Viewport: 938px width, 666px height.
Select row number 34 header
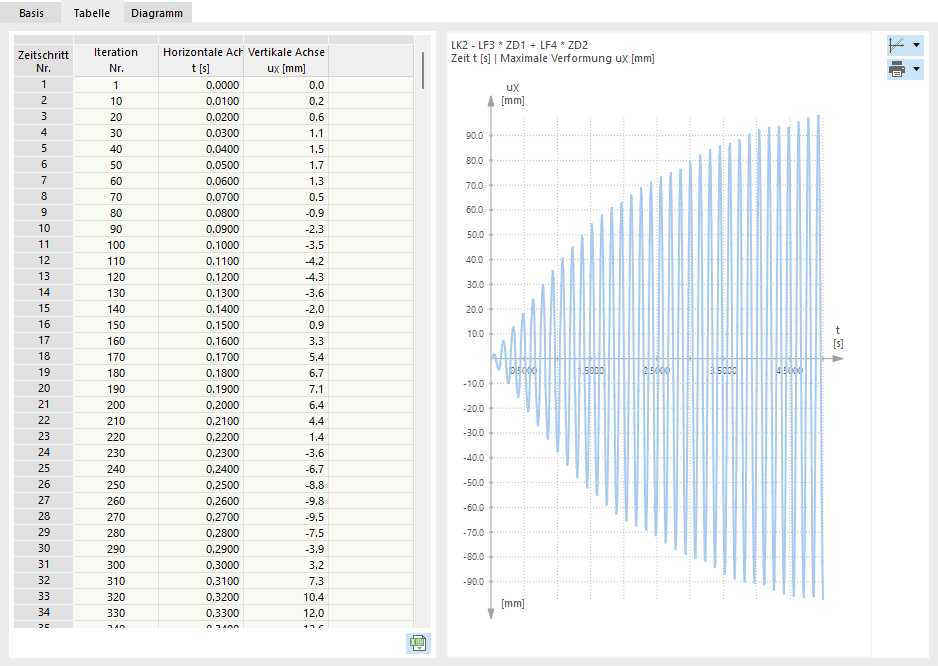tap(44, 612)
